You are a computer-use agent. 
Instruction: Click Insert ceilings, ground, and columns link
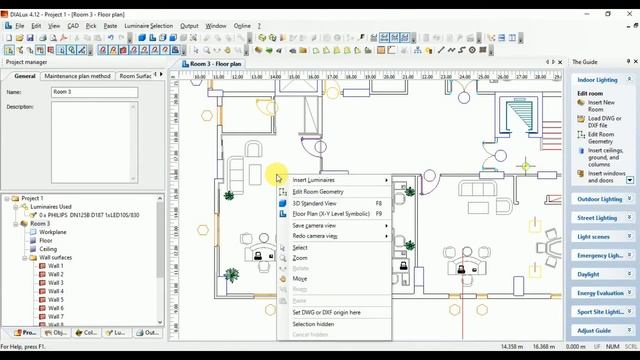[605, 157]
